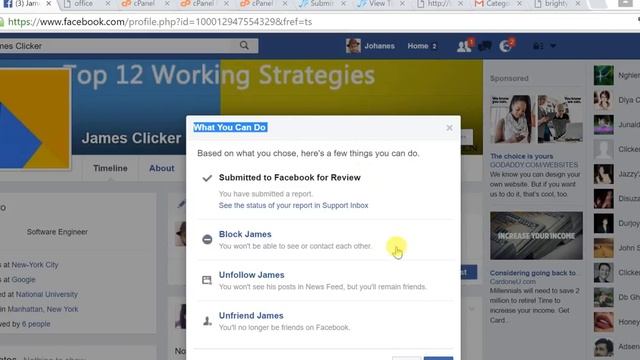Screen dimensions: 640x360
Task: Switch to the Submit browser tab
Action: point(322,4)
